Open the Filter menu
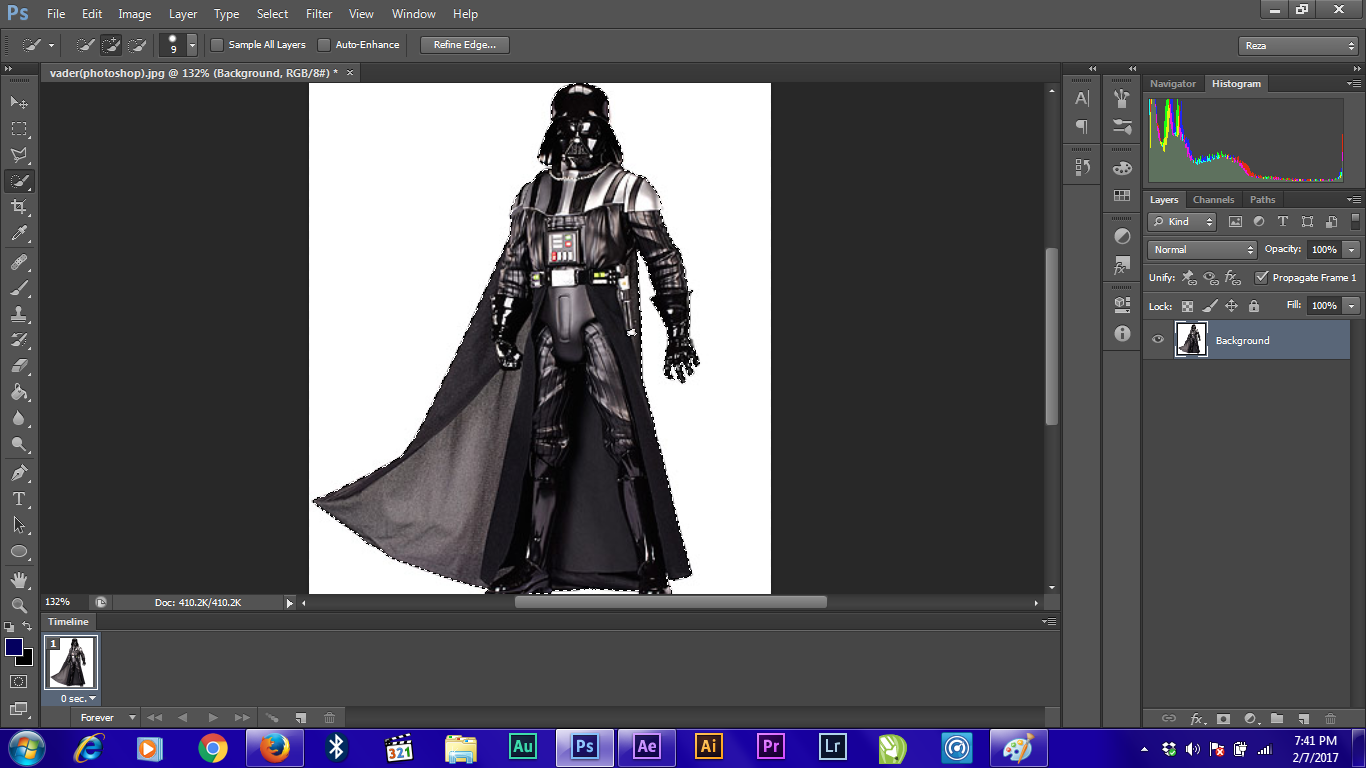The image size is (1366, 768). tap(319, 14)
